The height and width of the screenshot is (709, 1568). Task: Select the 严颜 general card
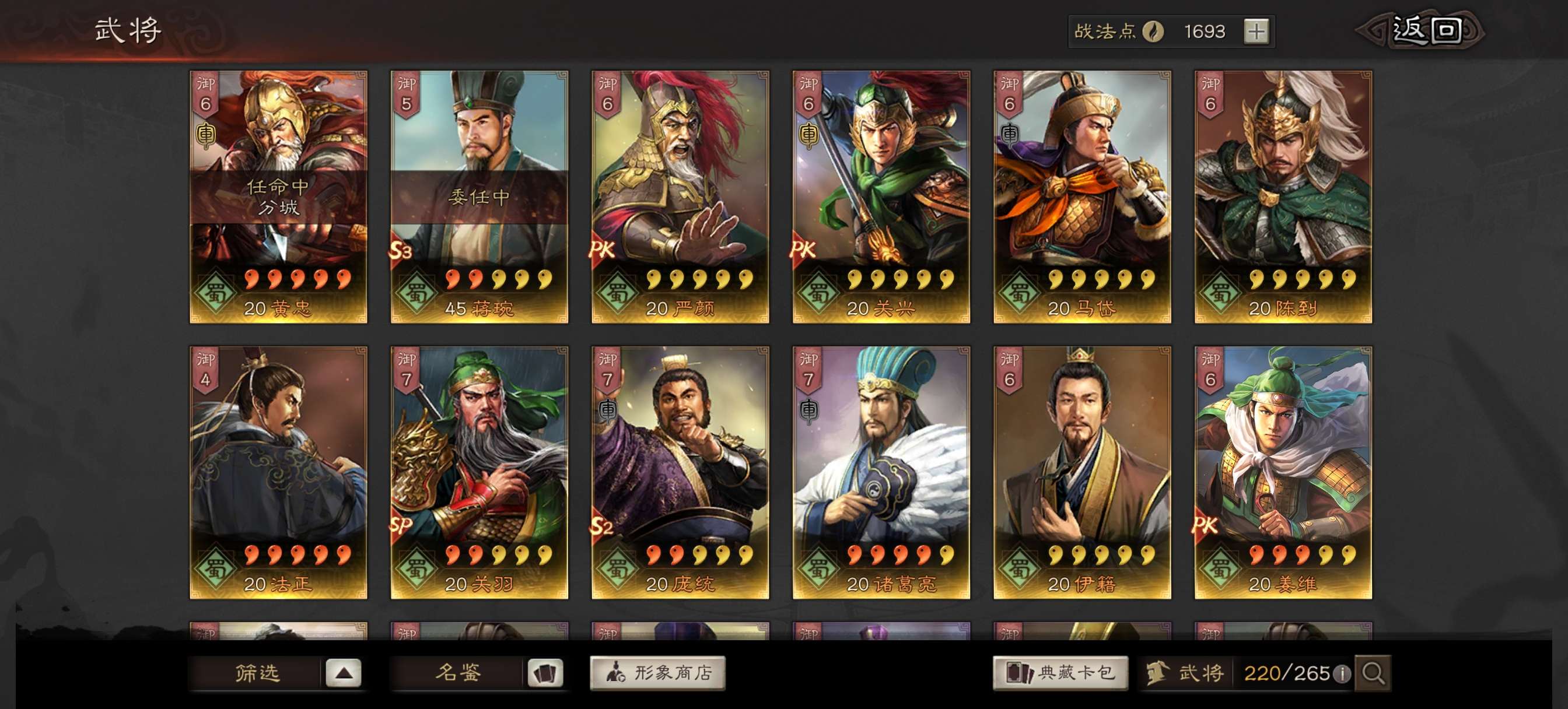680,196
